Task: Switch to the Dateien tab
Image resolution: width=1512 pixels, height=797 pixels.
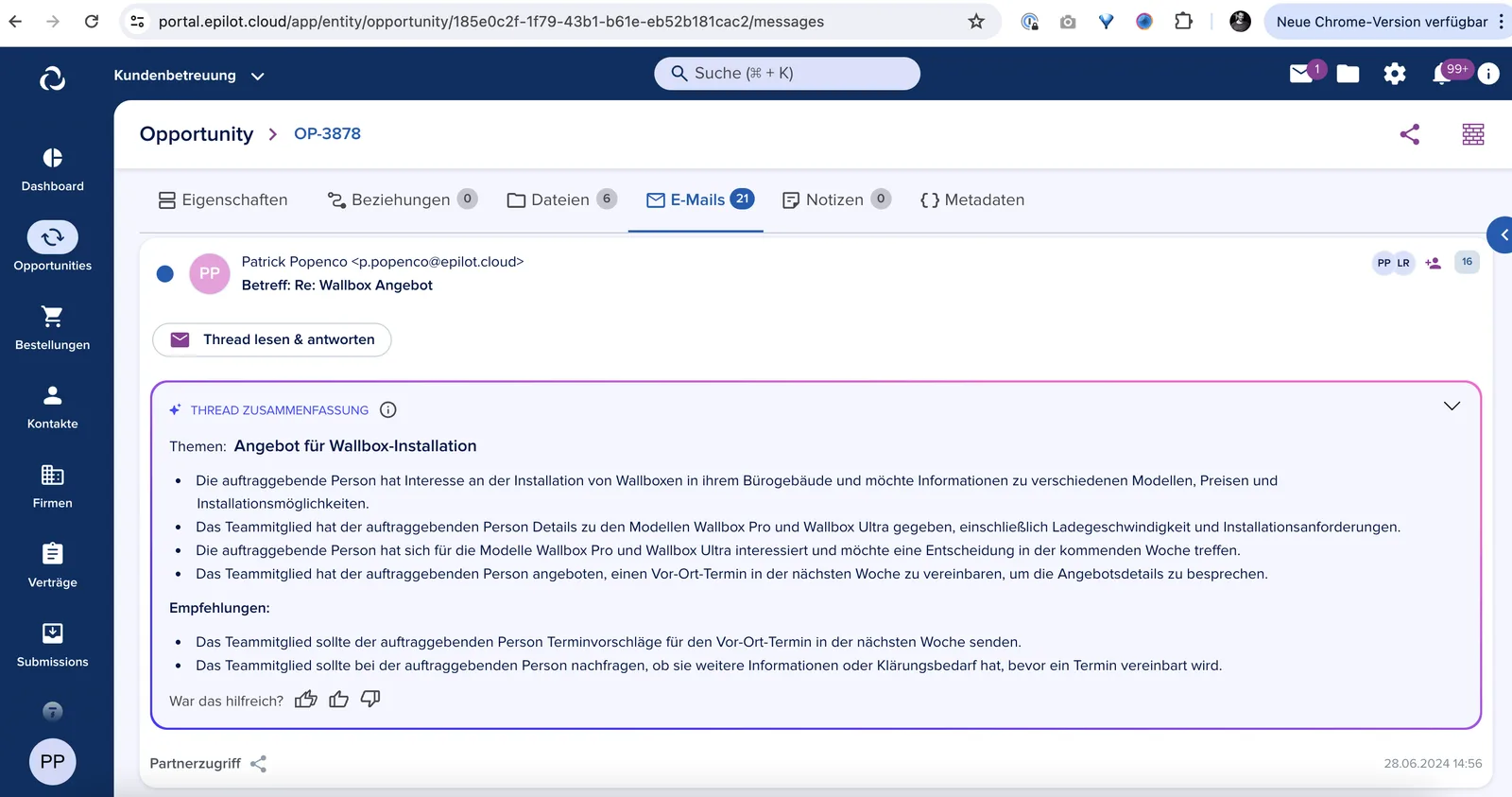Action: (561, 199)
